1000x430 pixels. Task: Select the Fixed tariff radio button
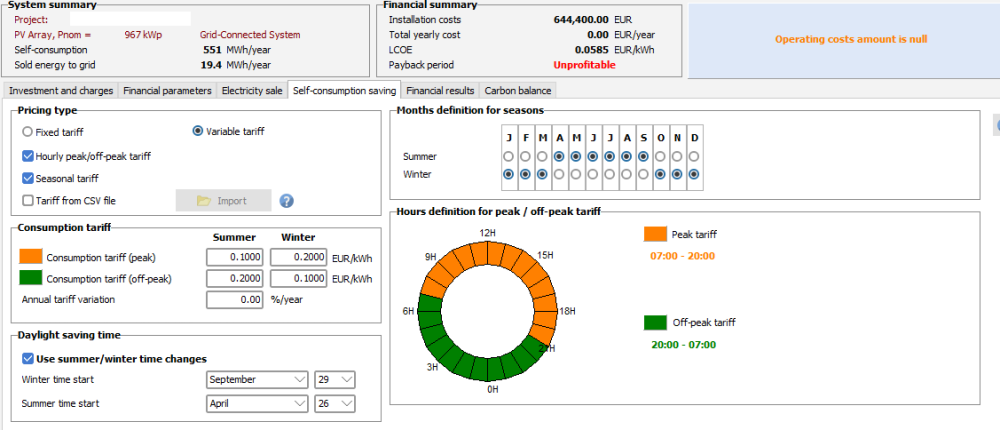click(28, 131)
